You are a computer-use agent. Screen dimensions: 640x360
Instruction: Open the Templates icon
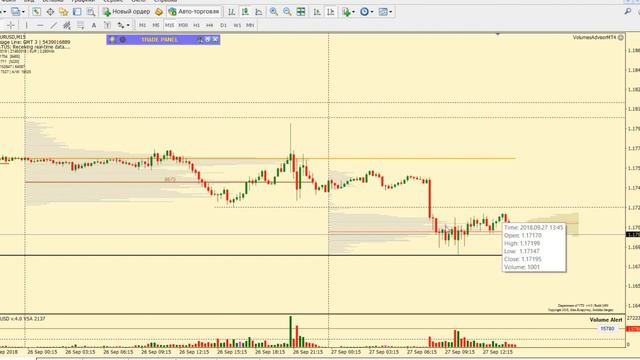click(383, 12)
